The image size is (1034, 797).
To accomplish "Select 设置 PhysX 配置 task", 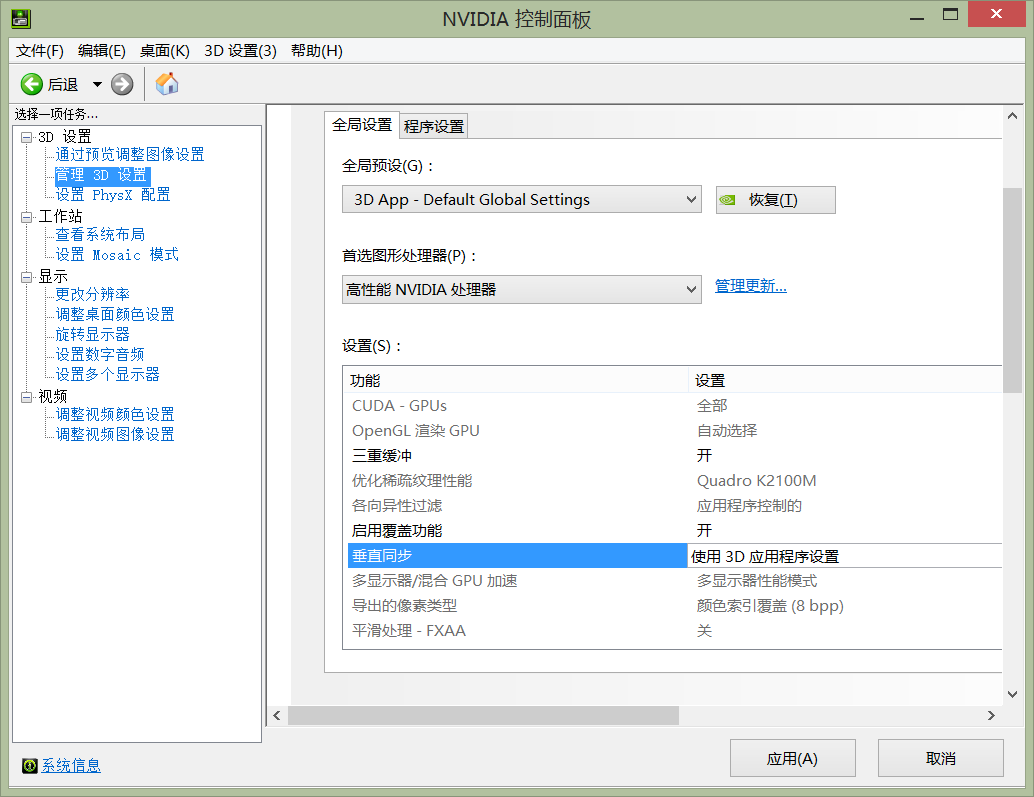I will pyautogui.click(x=113, y=194).
